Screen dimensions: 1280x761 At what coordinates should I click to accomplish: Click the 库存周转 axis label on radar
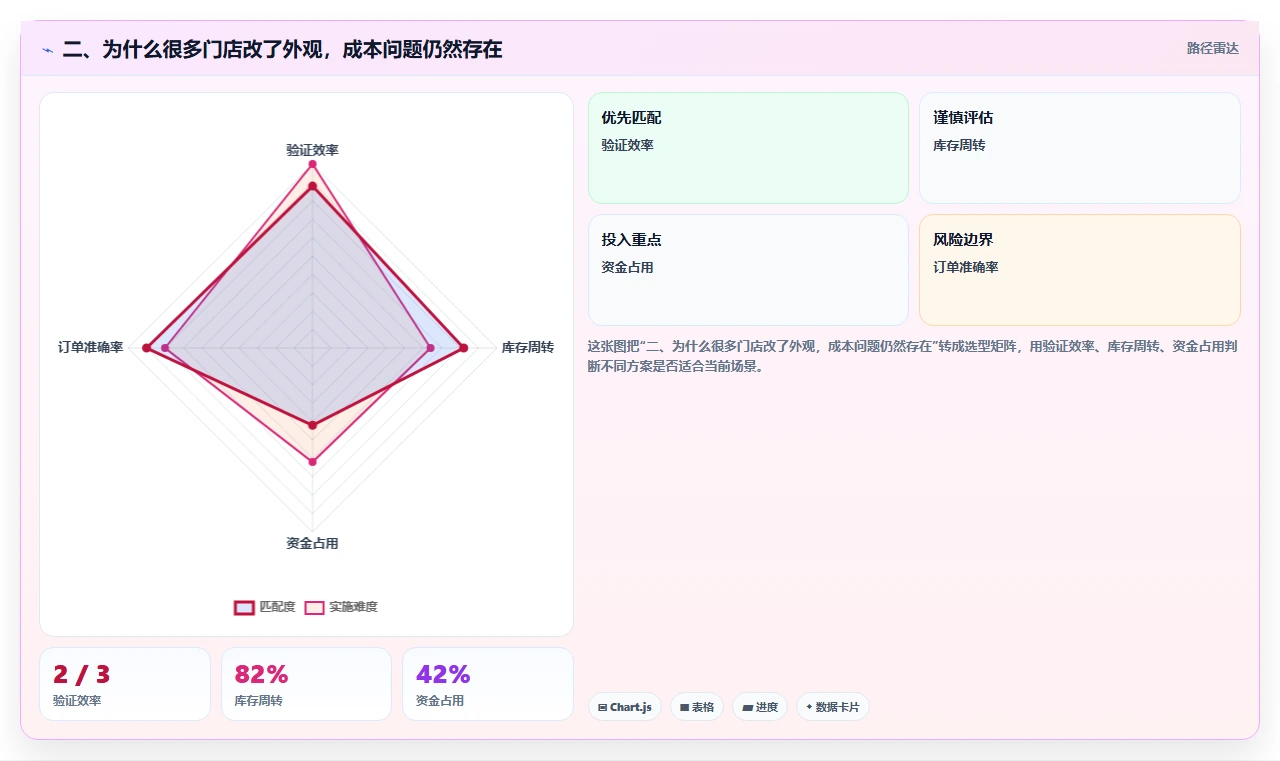pos(528,347)
